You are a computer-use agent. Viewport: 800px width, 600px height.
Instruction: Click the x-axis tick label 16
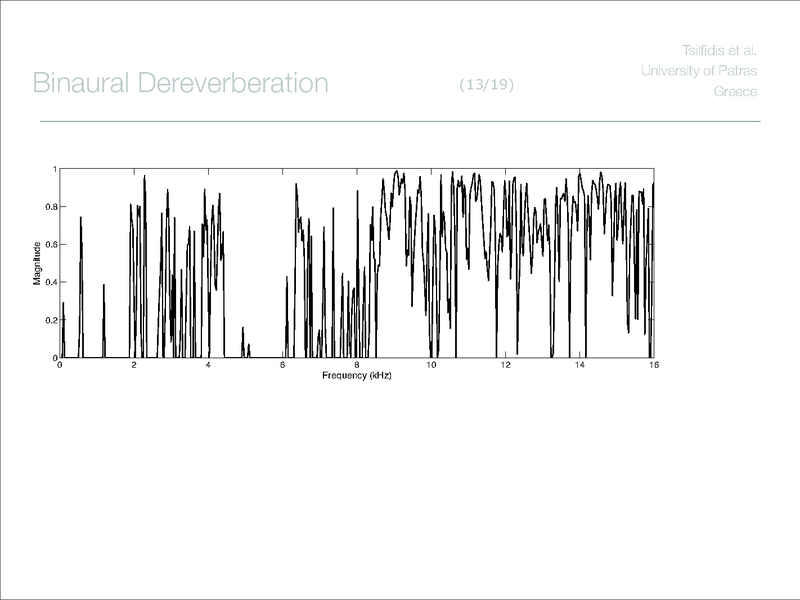click(652, 365)
